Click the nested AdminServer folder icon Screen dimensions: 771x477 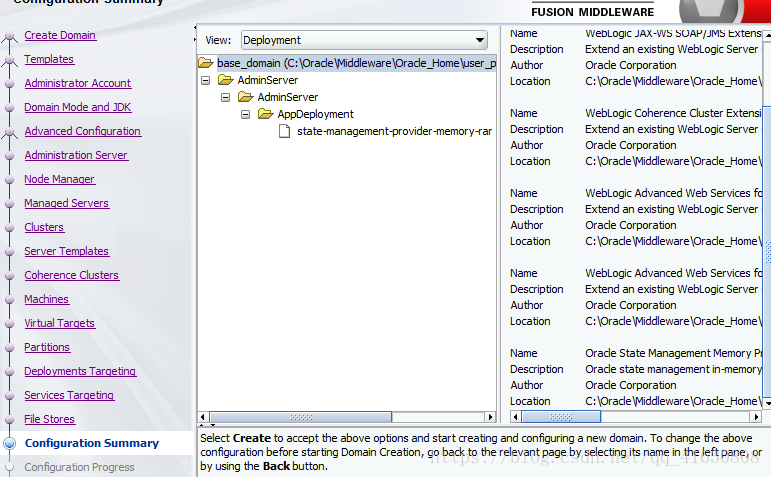[245, 97]
